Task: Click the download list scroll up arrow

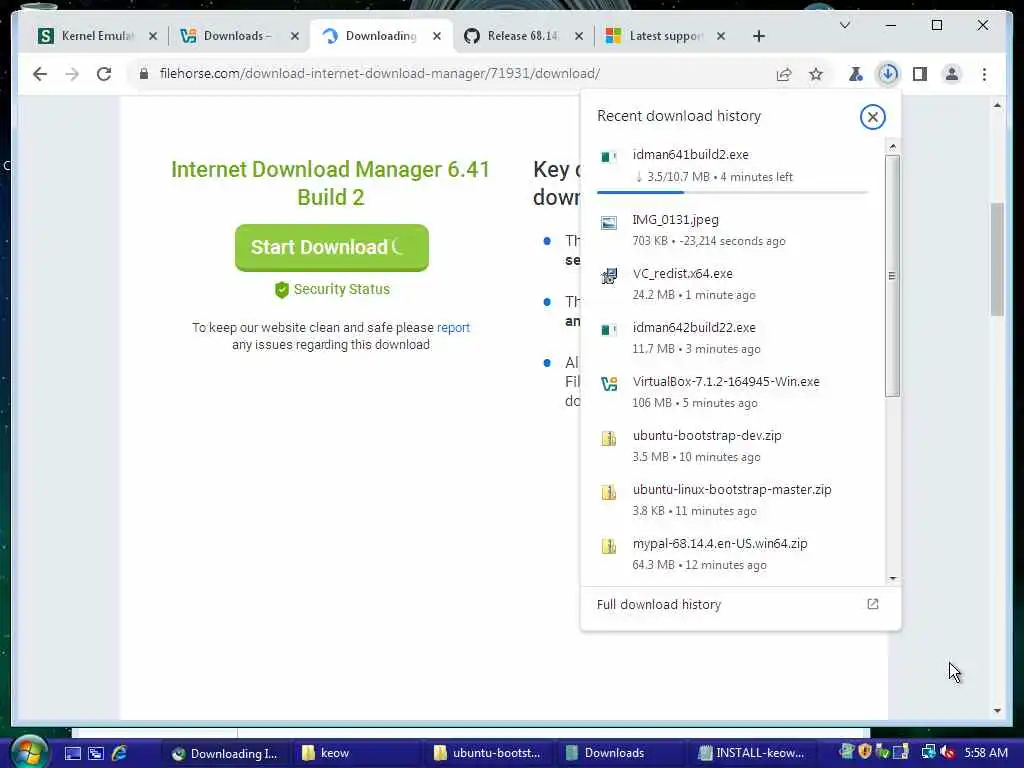Action: coord(892,146)
